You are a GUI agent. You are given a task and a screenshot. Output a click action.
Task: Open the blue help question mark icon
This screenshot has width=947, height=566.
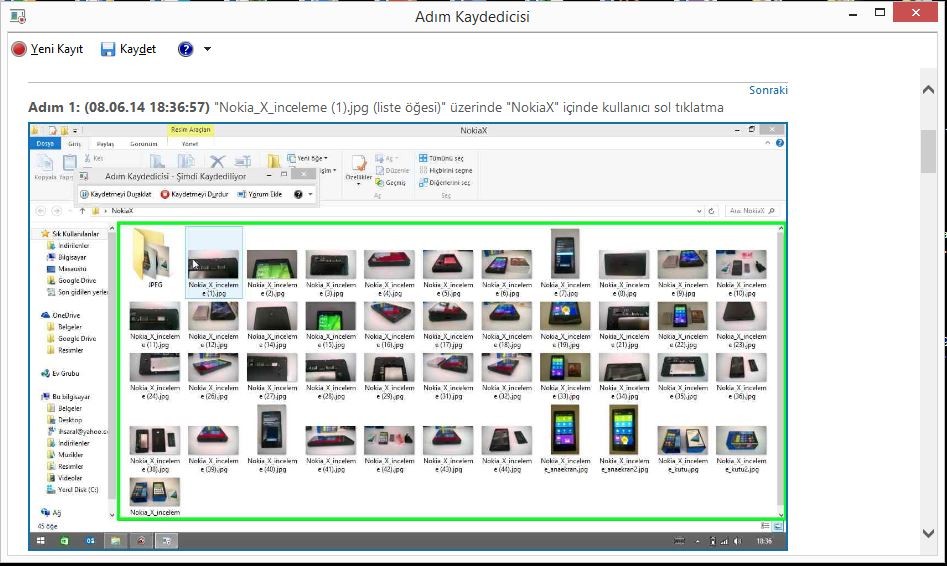pyautogui.click(x=185, y=49)
